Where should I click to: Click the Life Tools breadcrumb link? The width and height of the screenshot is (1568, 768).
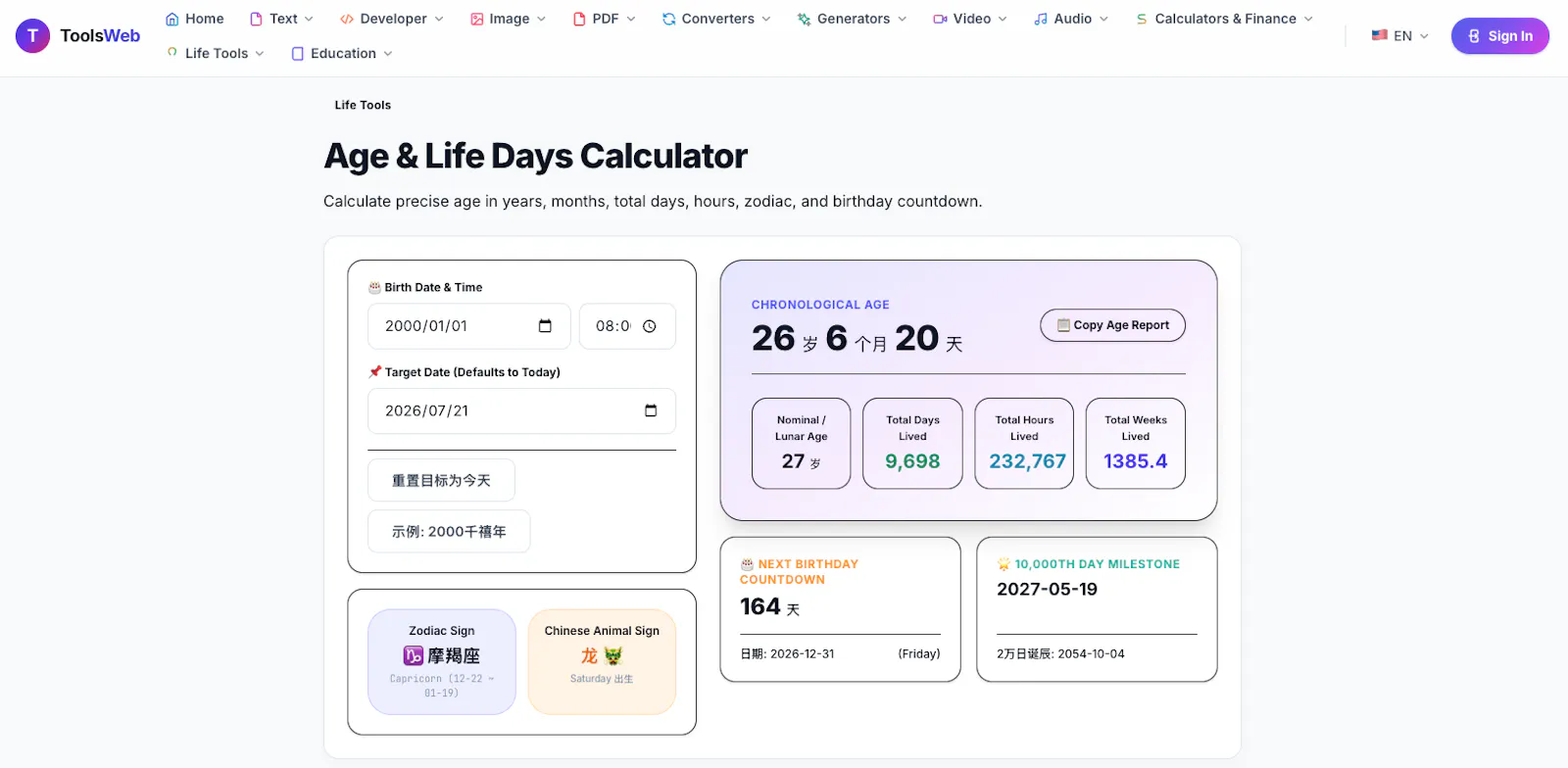[x=363, y=105]
